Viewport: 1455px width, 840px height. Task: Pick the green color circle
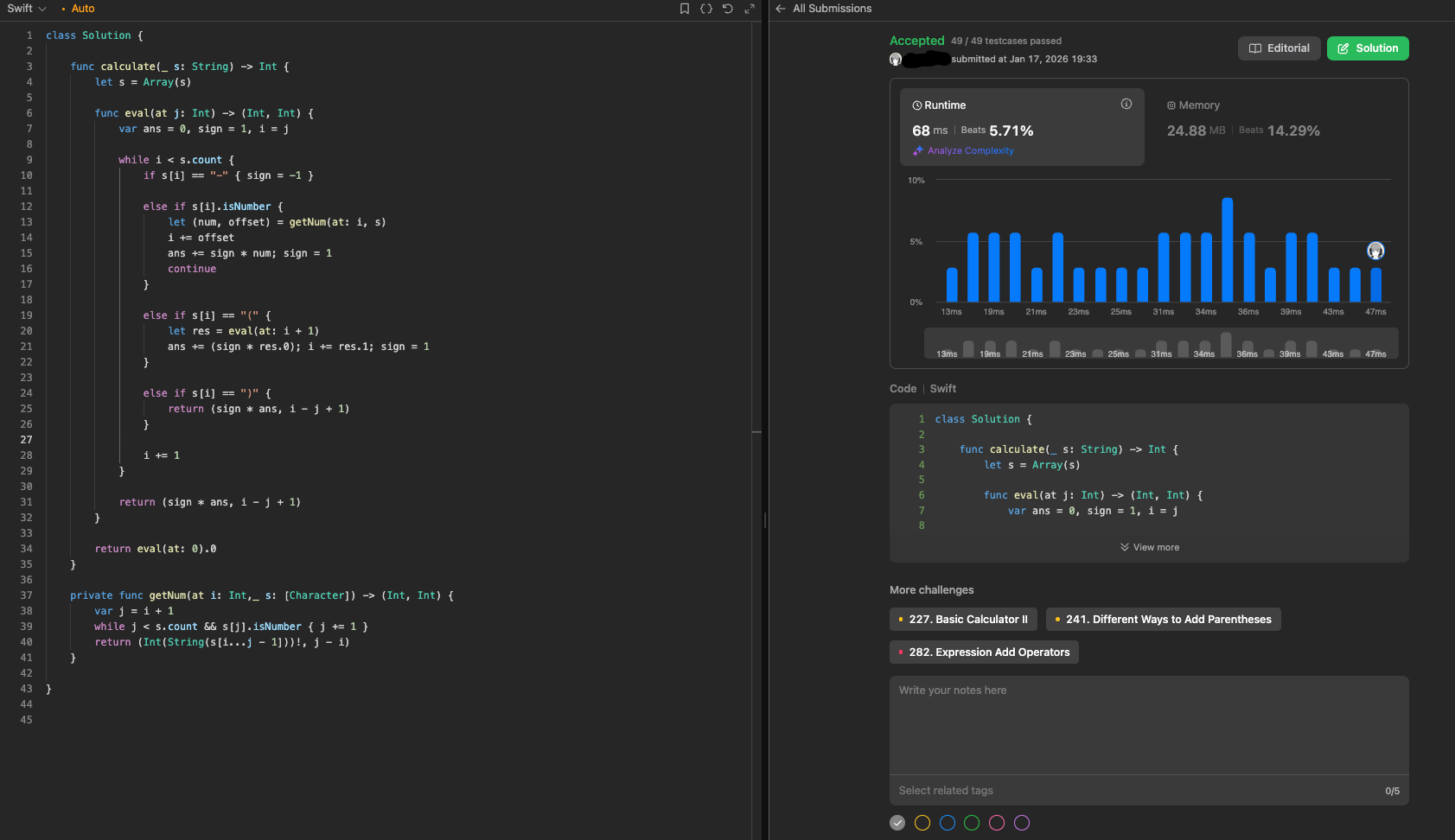(972, 823)
